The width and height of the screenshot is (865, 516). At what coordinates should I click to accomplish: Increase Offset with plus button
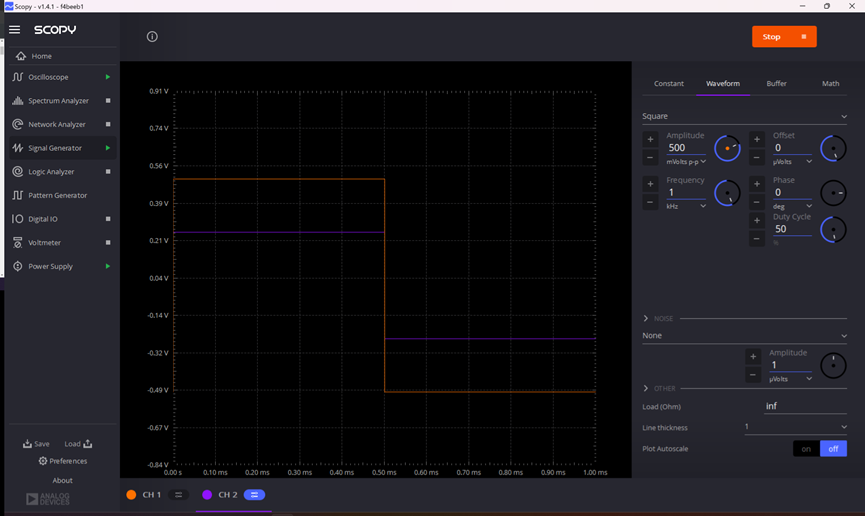click(757, 140)
